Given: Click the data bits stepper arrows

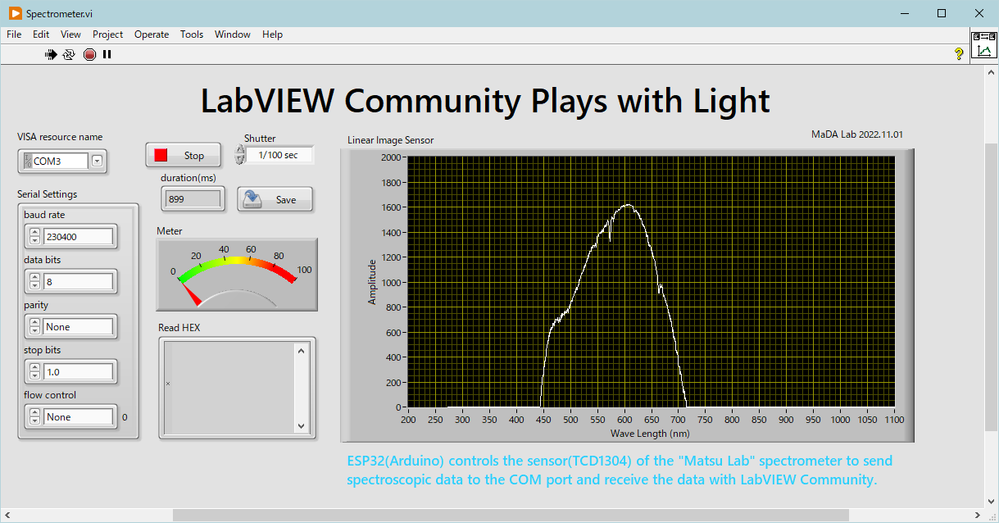Looking at the screenshot, I should point(34,282).
